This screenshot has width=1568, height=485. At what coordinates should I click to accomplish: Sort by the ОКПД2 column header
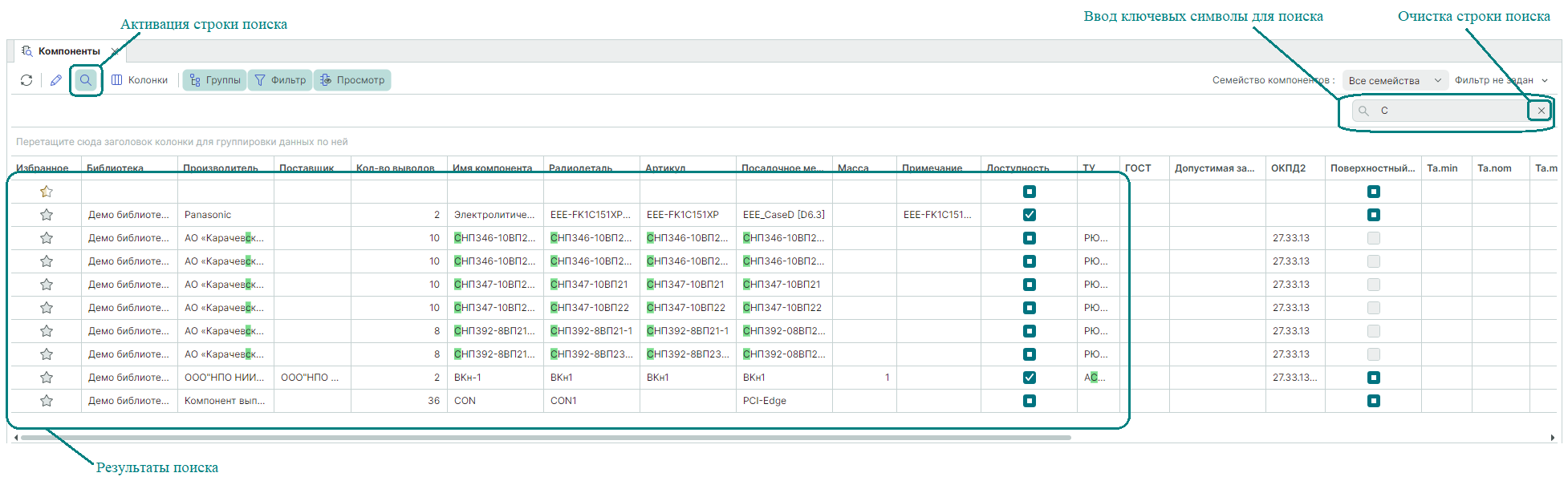click(x=1288, y=168)
